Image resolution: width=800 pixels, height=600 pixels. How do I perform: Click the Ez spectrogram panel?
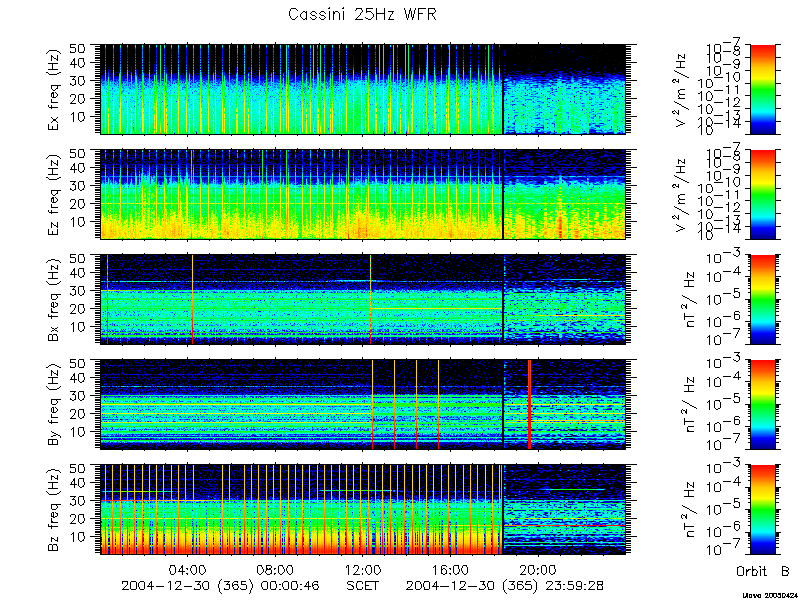pyautogui.click(x=363, y=194)
